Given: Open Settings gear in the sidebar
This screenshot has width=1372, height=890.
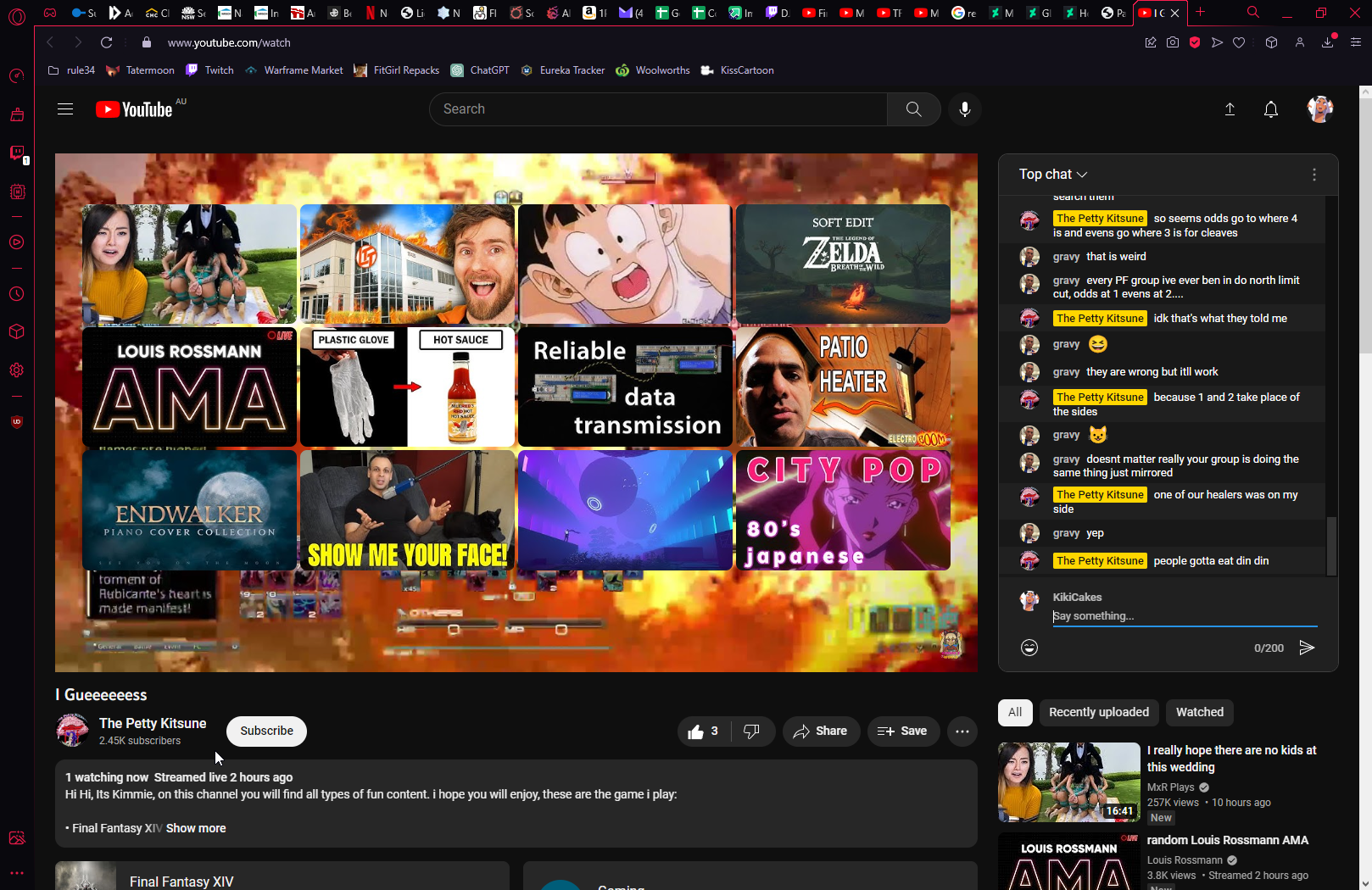Looking at the screenshot, I should click(17, 370).
